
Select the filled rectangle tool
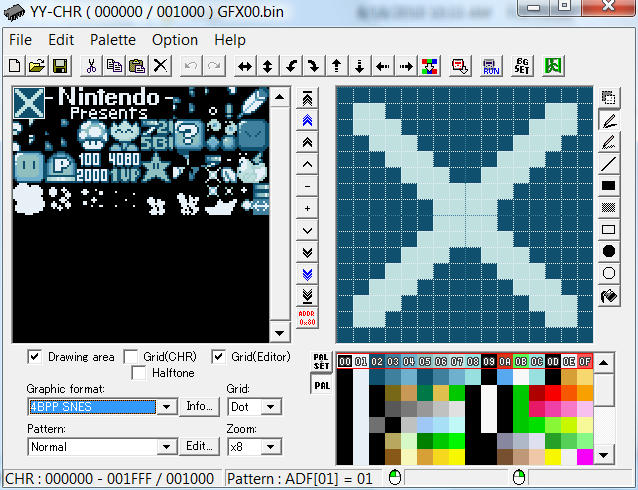tap(609, 186)
